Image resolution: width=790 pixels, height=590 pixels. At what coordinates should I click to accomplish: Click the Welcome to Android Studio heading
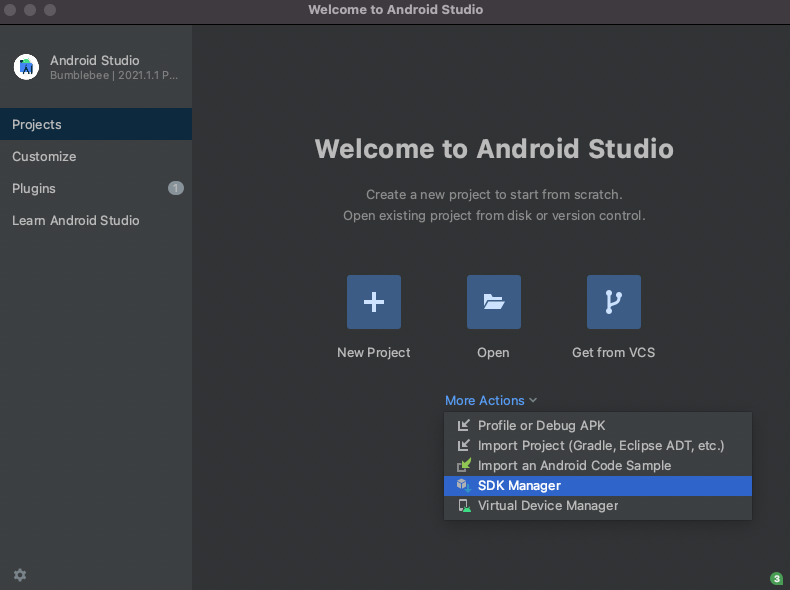[x=494, y=149]
